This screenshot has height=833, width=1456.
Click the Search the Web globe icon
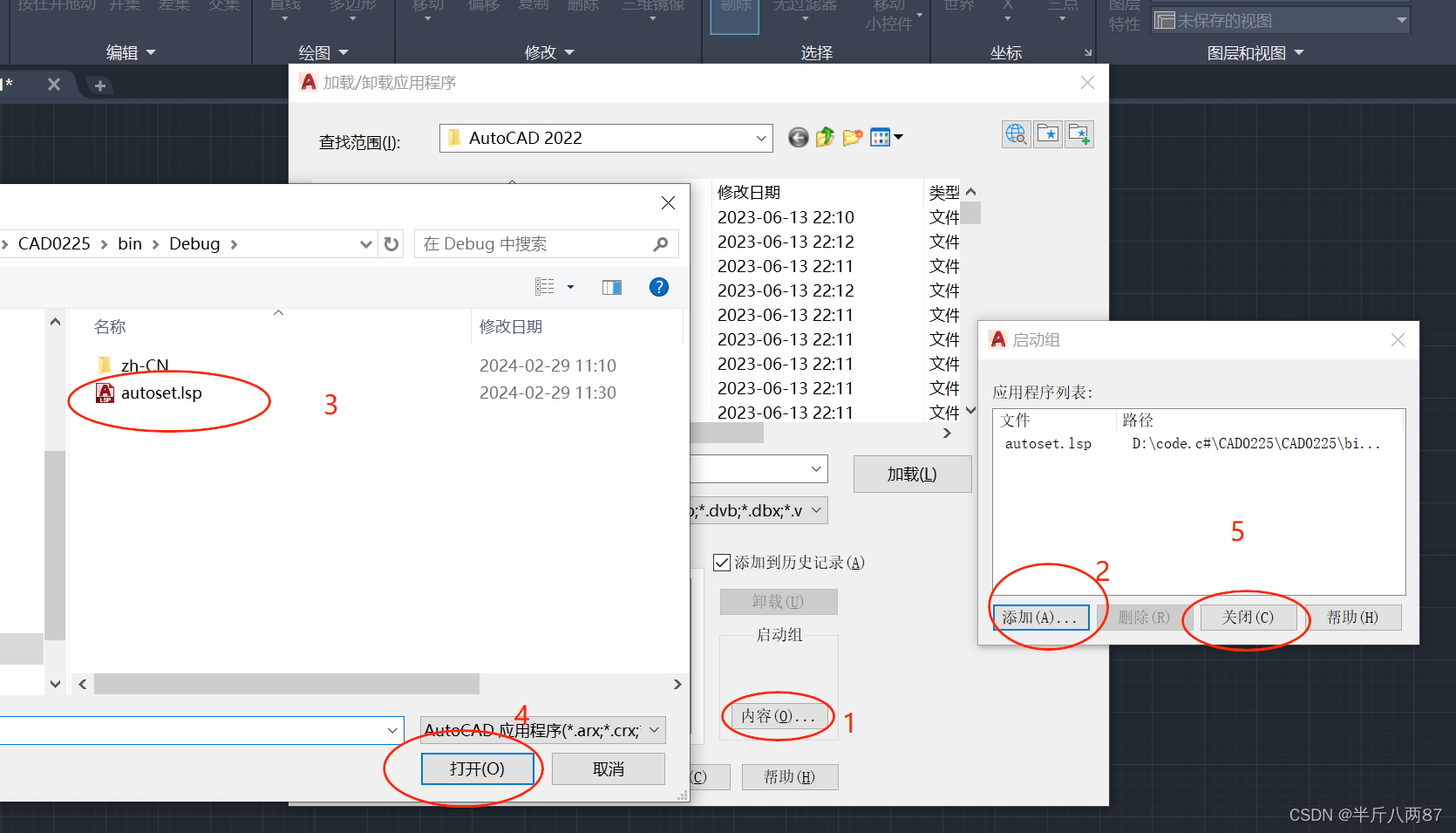coord(1016,133)
